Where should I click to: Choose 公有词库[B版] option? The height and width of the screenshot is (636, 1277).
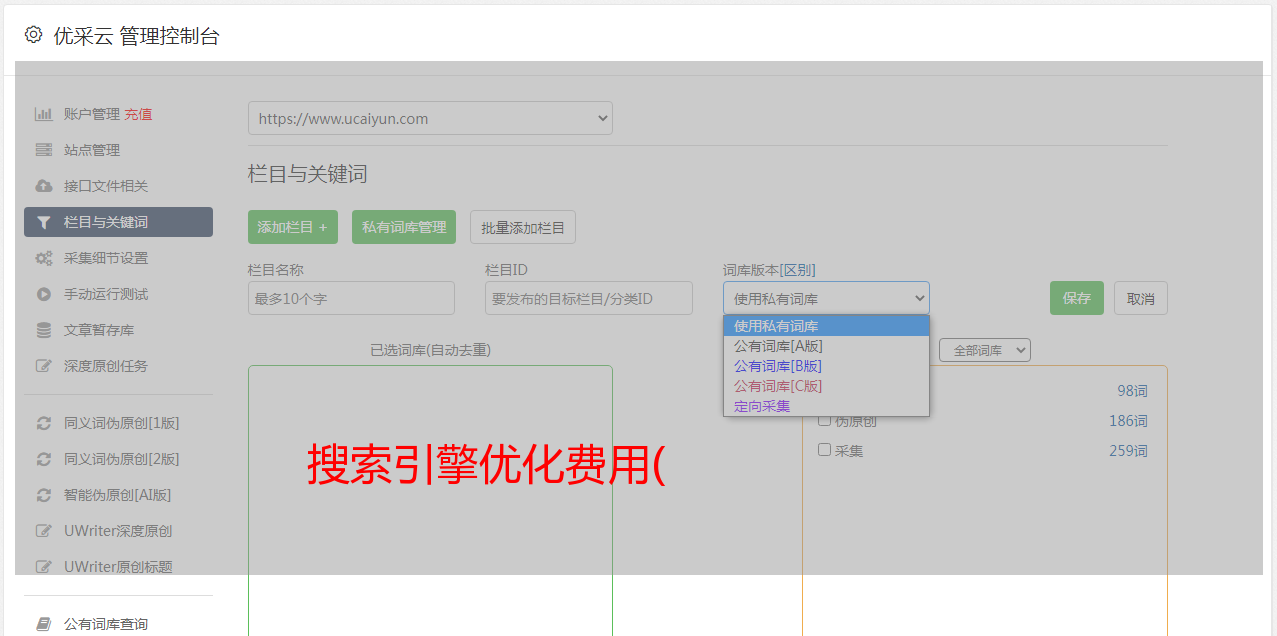[826, 366]
